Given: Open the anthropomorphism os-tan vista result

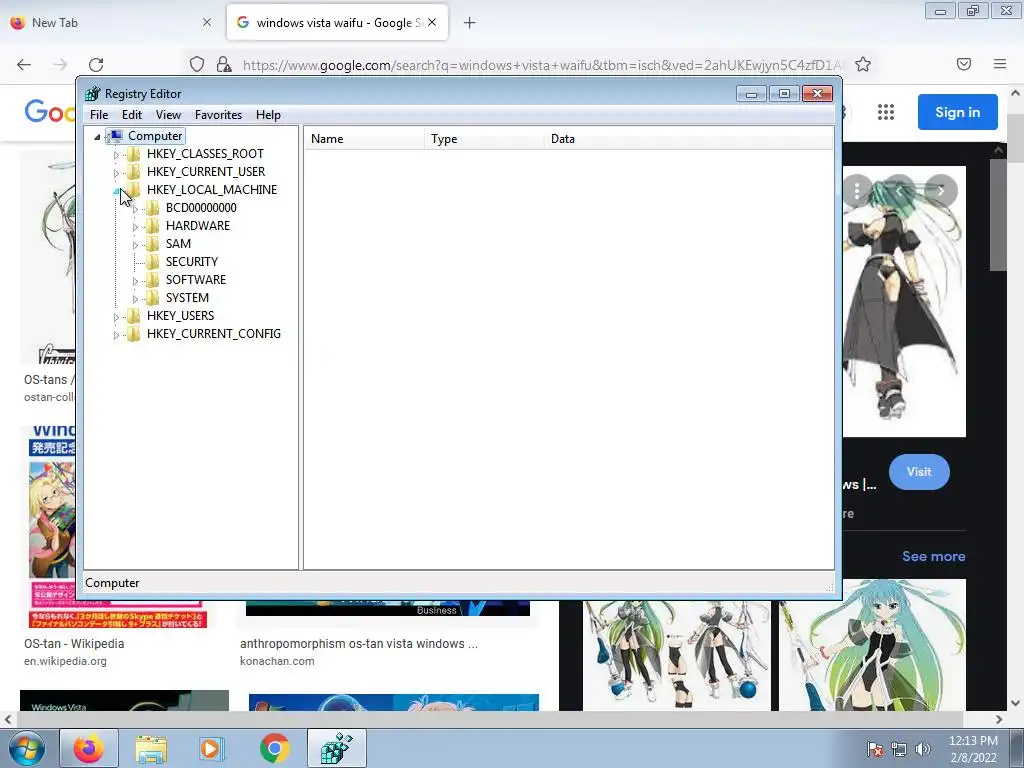Looking at the screenshot, I should [x=359, y=644].
